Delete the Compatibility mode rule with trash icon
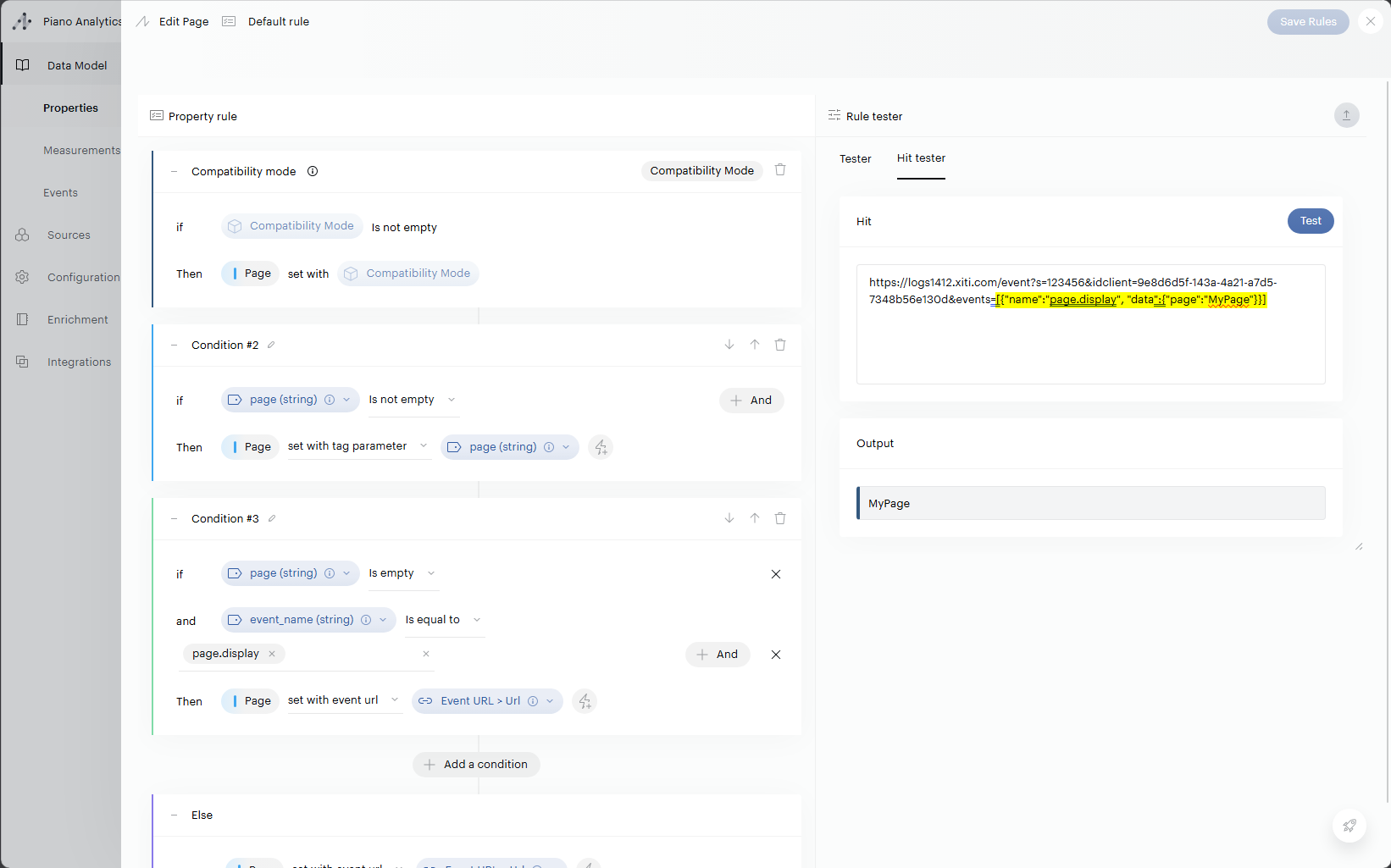Screen dimensions: 1391x868 (x=780, y=170)
